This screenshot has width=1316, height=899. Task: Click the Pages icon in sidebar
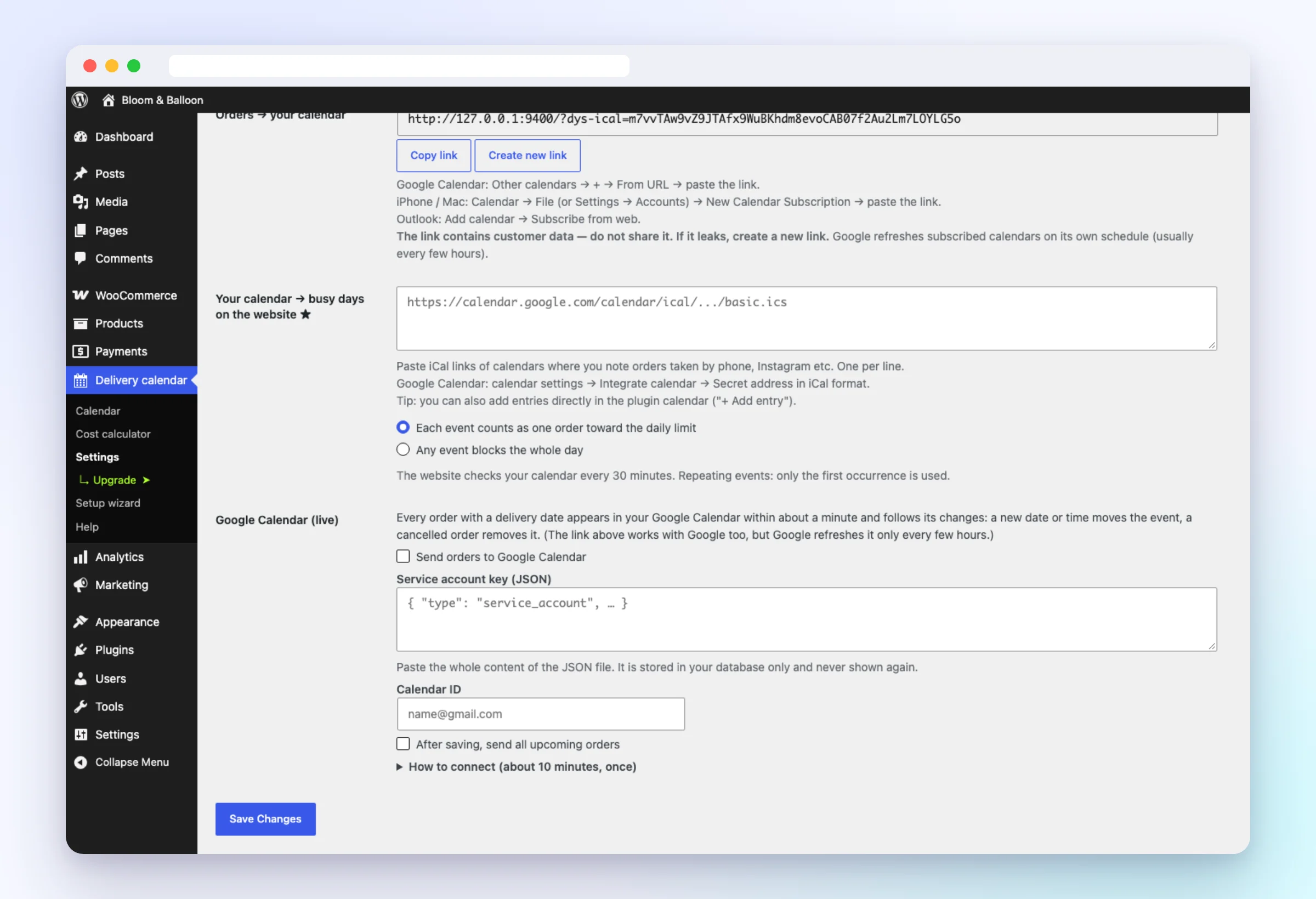click(x=81, y=230)
